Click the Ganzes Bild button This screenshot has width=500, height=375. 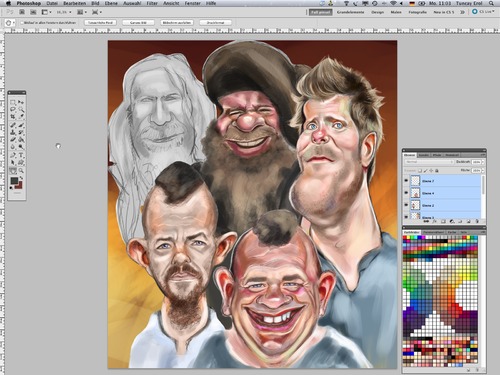tap(138, 23)
